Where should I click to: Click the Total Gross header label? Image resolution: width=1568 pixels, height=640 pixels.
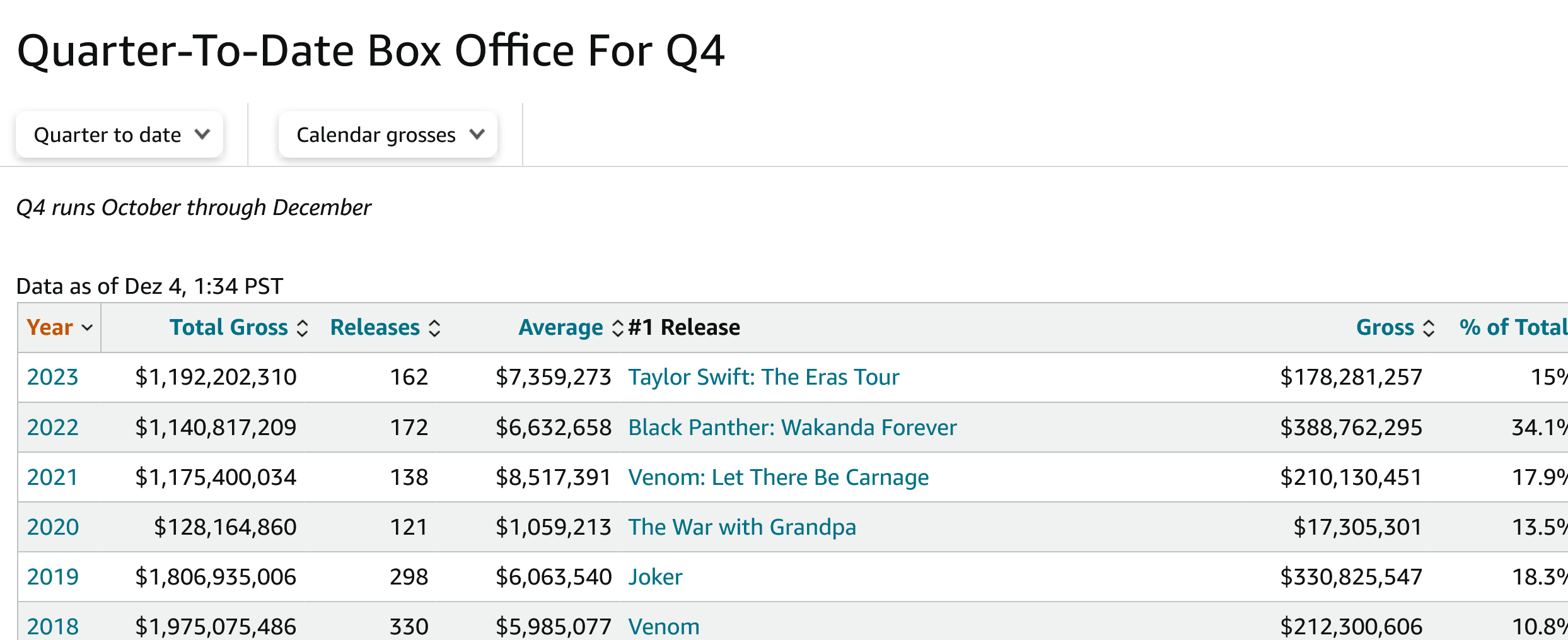(x=228, y=327)
